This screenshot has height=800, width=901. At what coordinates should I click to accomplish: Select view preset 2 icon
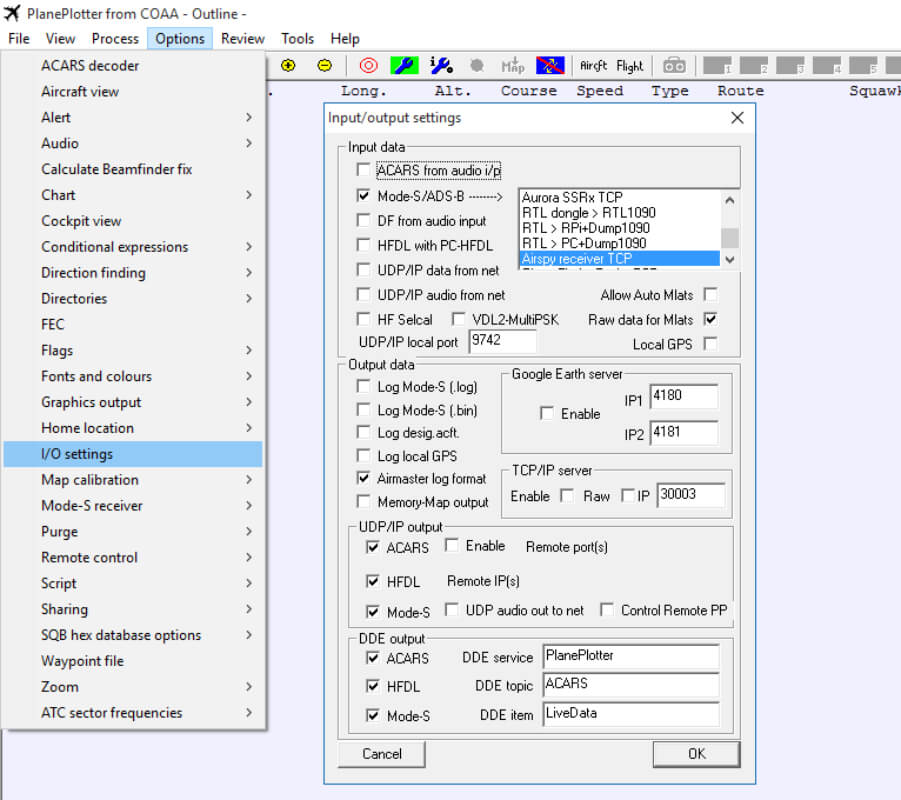coord(754,66)
